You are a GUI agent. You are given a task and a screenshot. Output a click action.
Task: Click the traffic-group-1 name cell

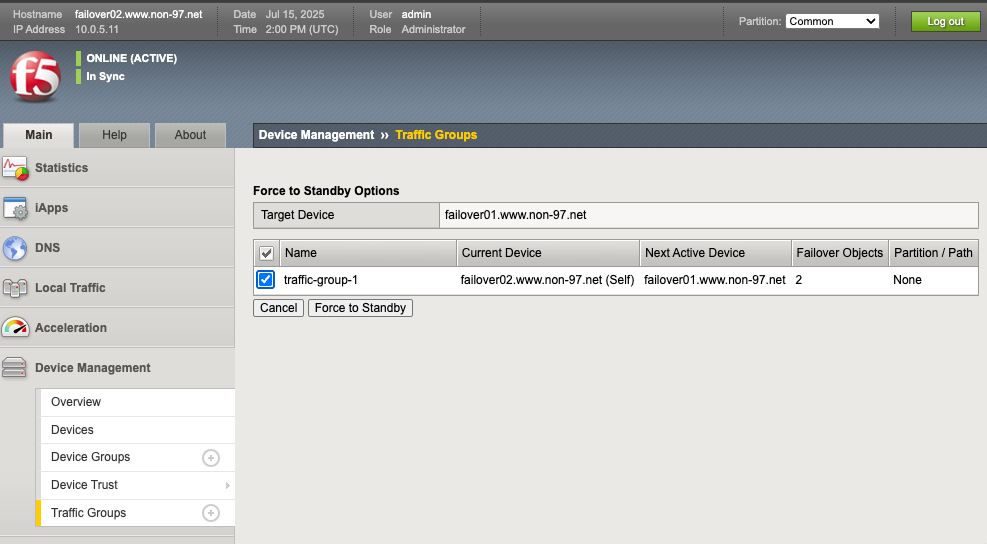pos(320,280)
